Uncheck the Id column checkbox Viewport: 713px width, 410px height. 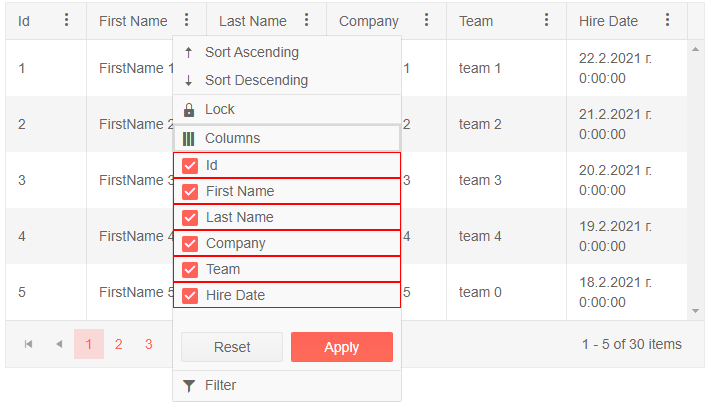pyautogui.click(x=190, y=165)
